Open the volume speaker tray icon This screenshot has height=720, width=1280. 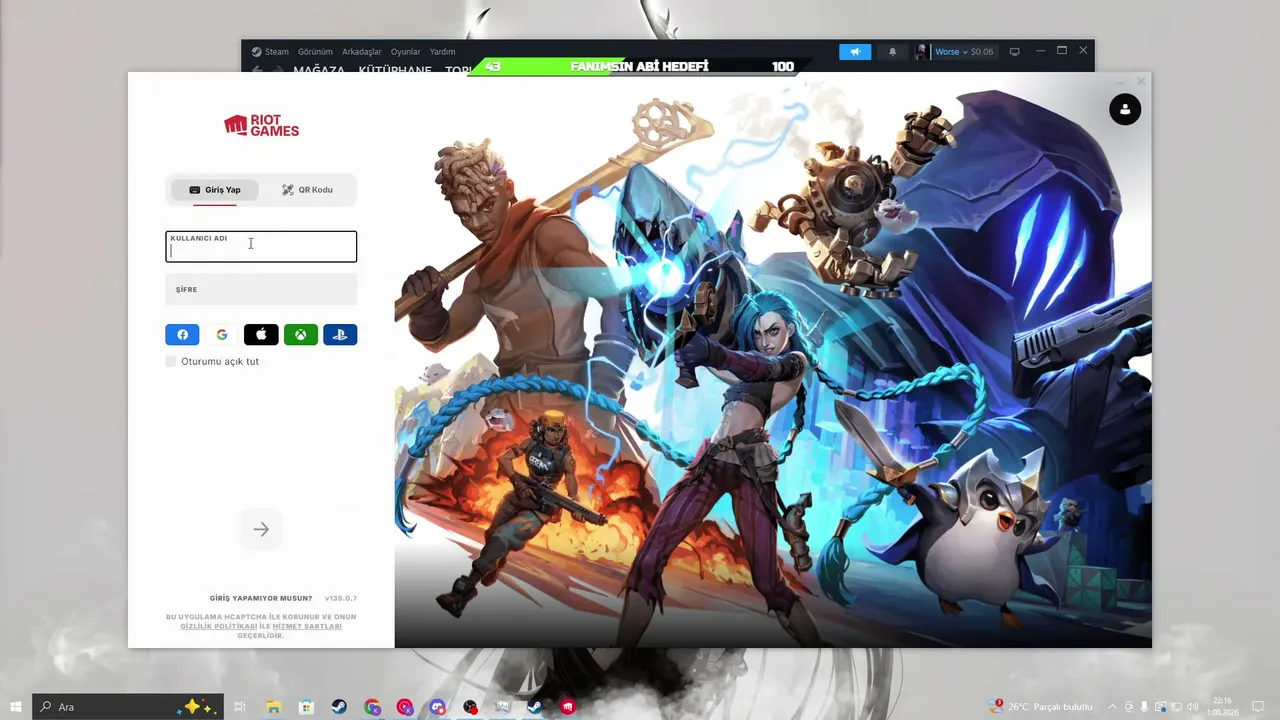(x=1192, y=707)
